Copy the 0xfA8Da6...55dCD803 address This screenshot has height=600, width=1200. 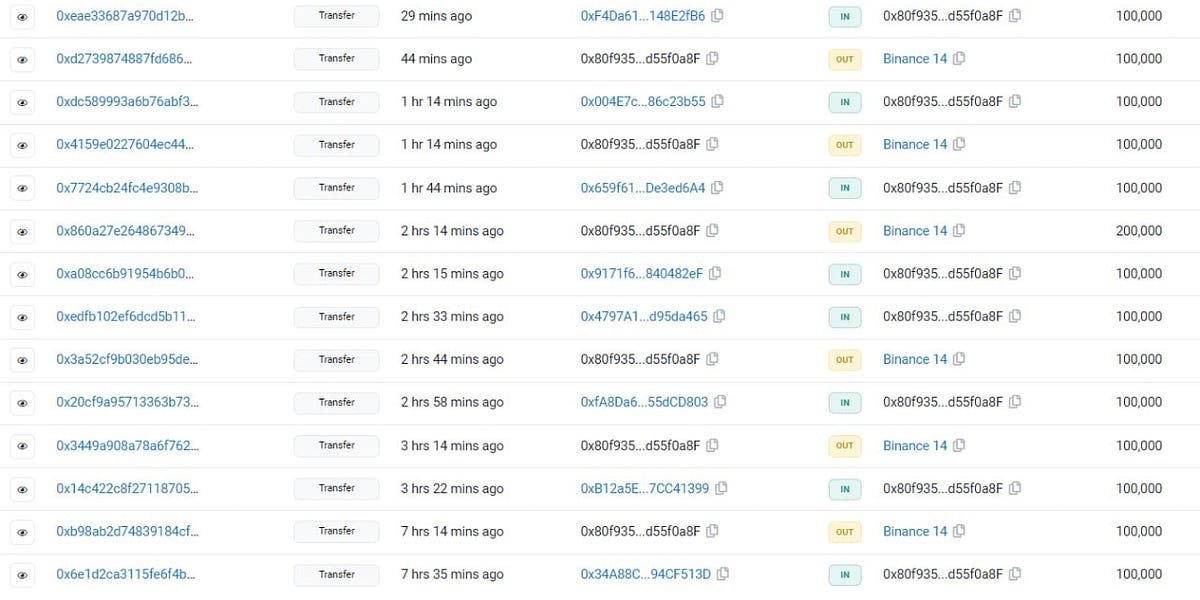click(x=720, y=402)
